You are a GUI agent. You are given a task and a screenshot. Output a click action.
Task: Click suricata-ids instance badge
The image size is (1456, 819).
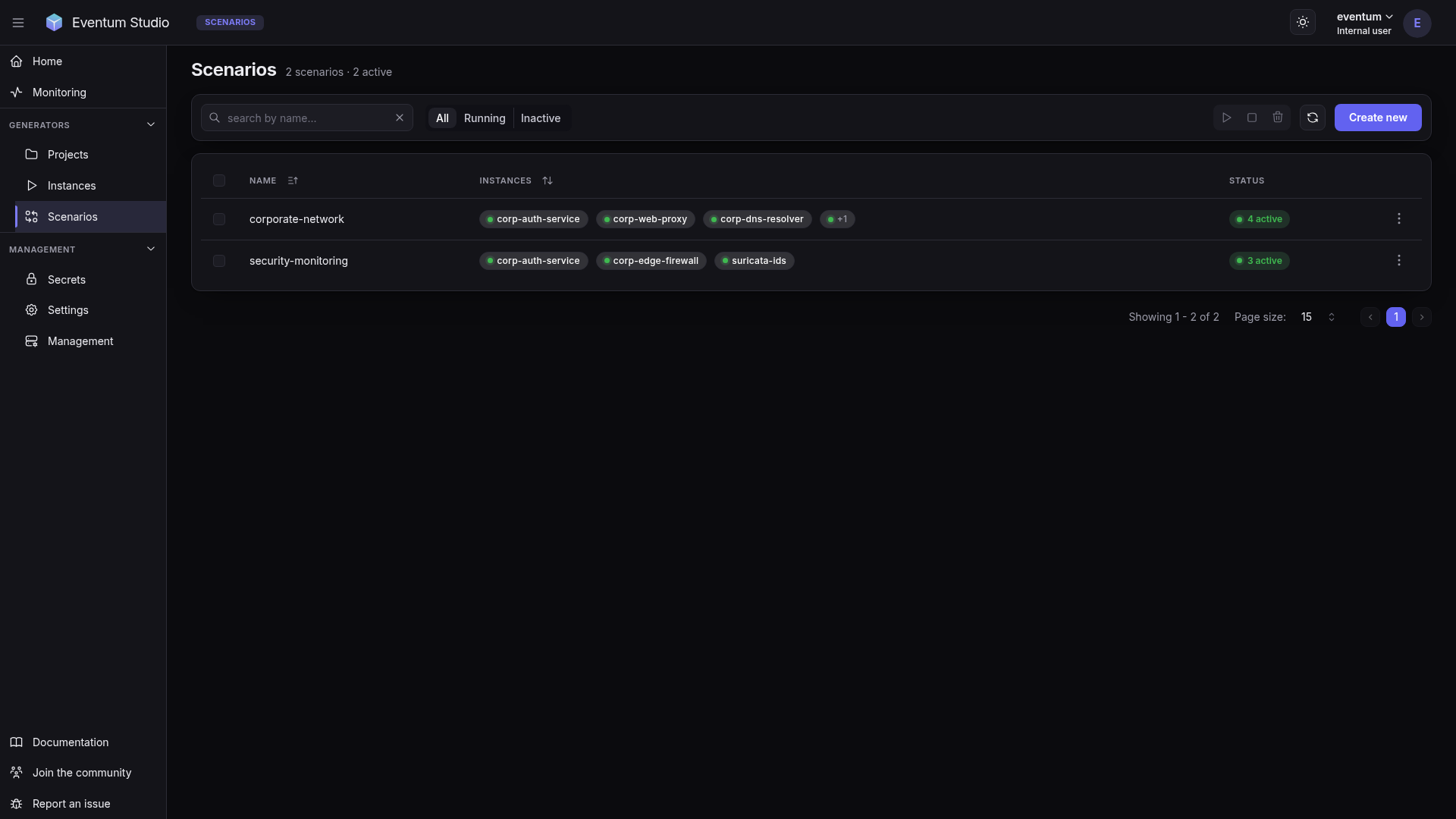(755, 261)
